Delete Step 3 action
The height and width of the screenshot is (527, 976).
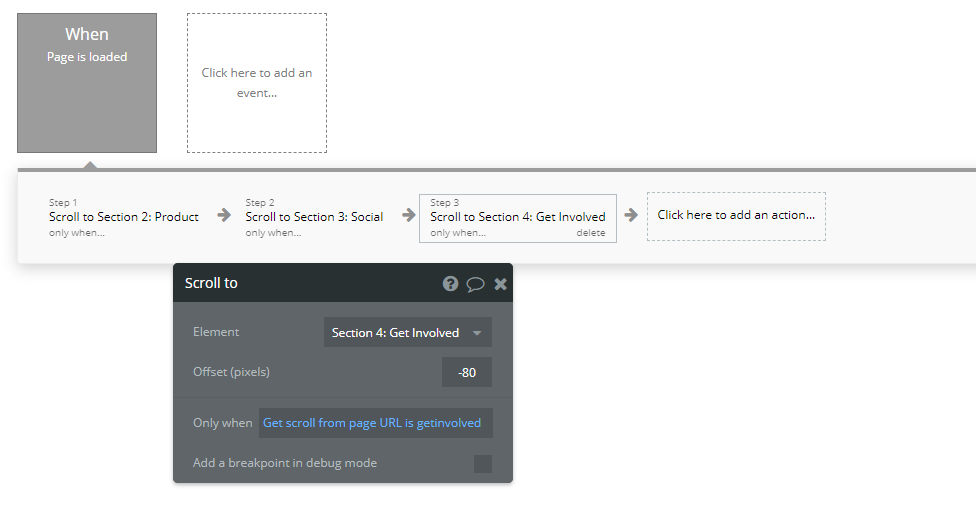pyautogui.click(x=591, y=233)
